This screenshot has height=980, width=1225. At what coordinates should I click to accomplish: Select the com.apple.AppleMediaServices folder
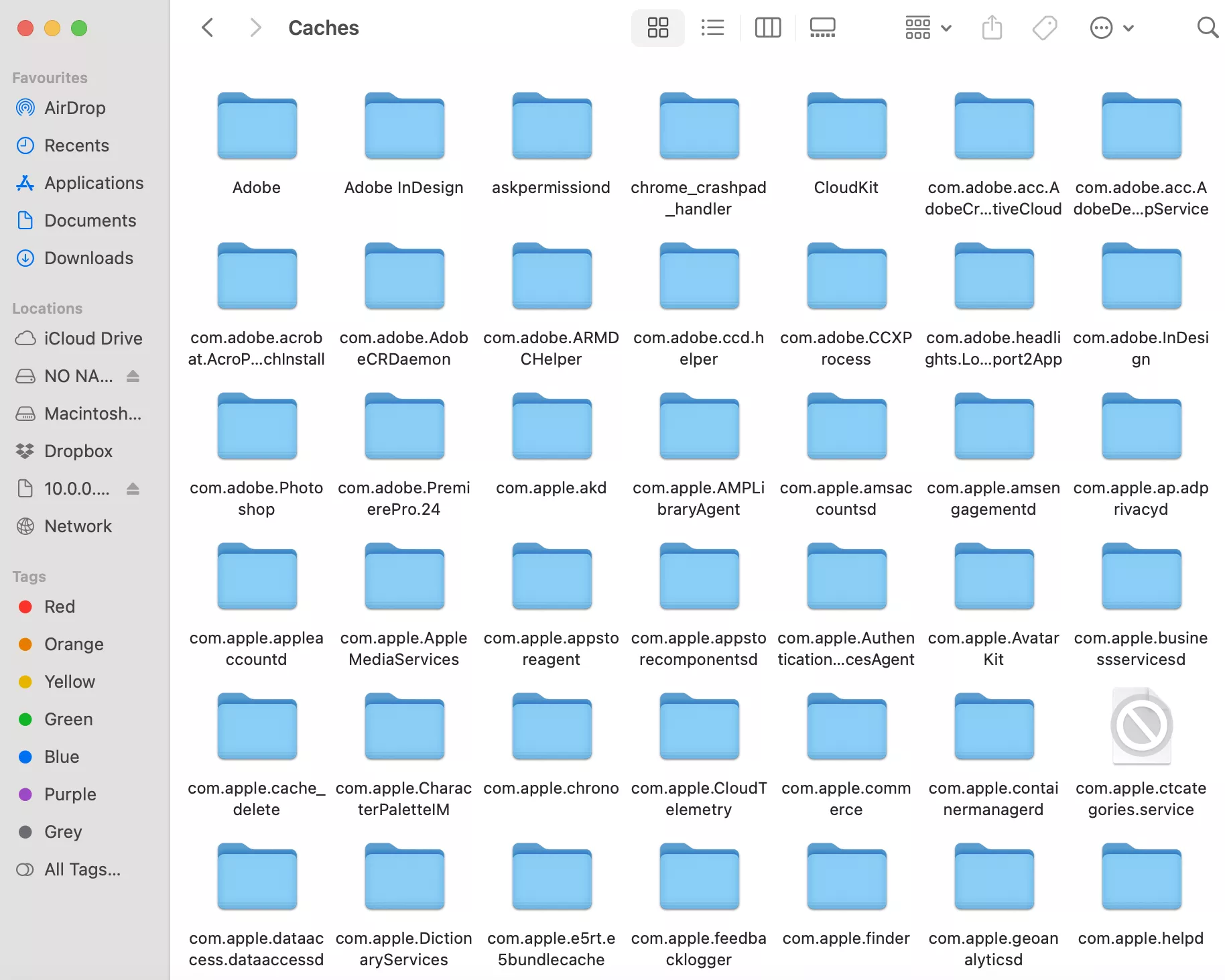point(404,576)
